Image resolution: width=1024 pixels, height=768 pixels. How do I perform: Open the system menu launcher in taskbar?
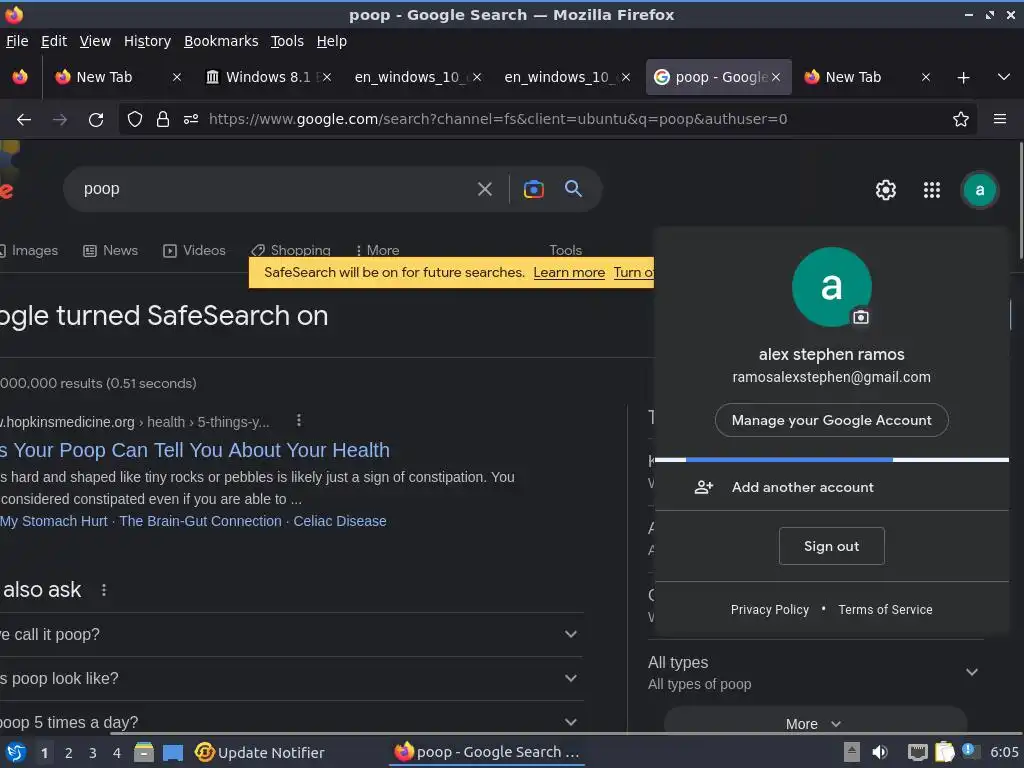[16, 752]
